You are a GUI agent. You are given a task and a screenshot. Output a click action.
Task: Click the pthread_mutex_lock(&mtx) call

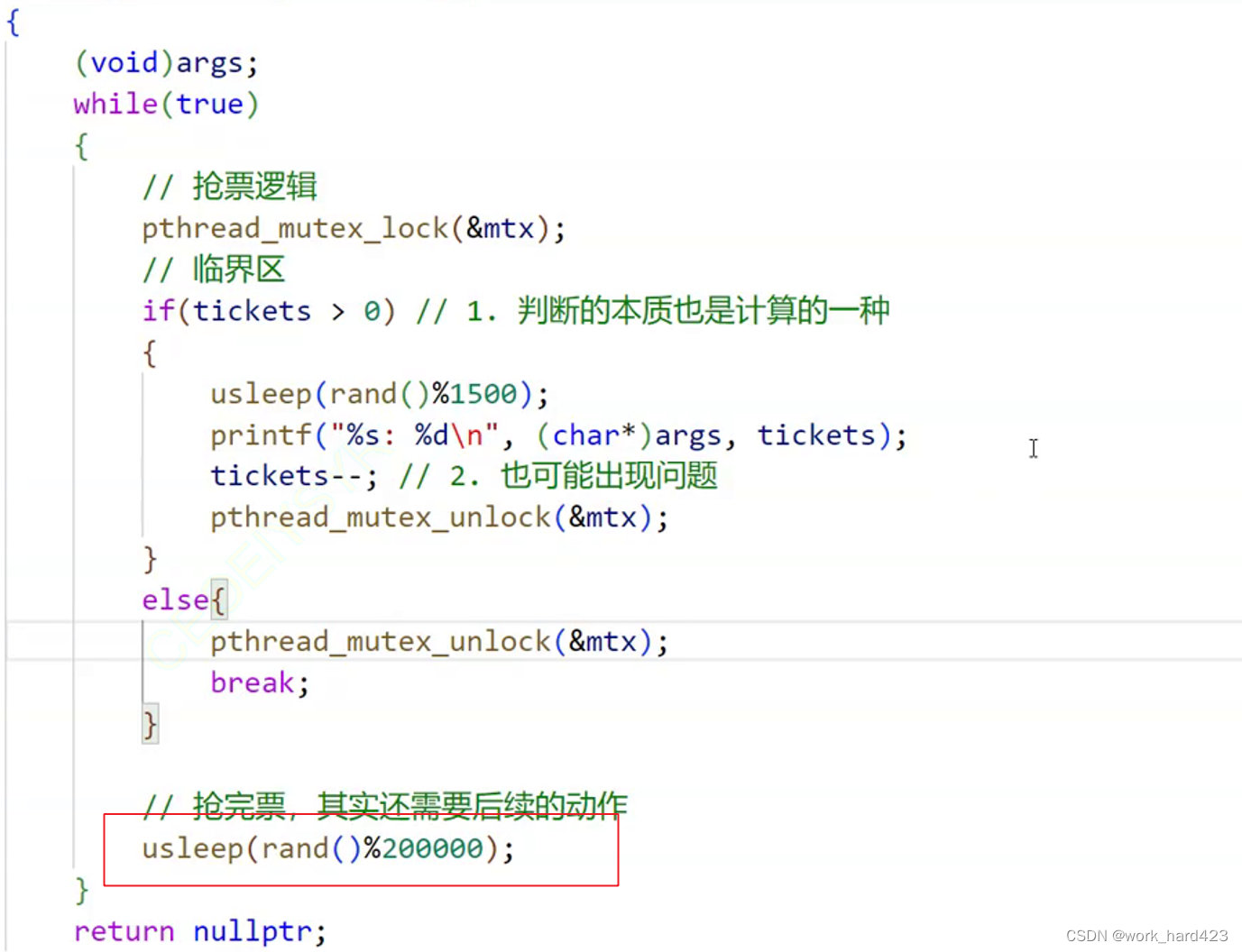point(354,229)
